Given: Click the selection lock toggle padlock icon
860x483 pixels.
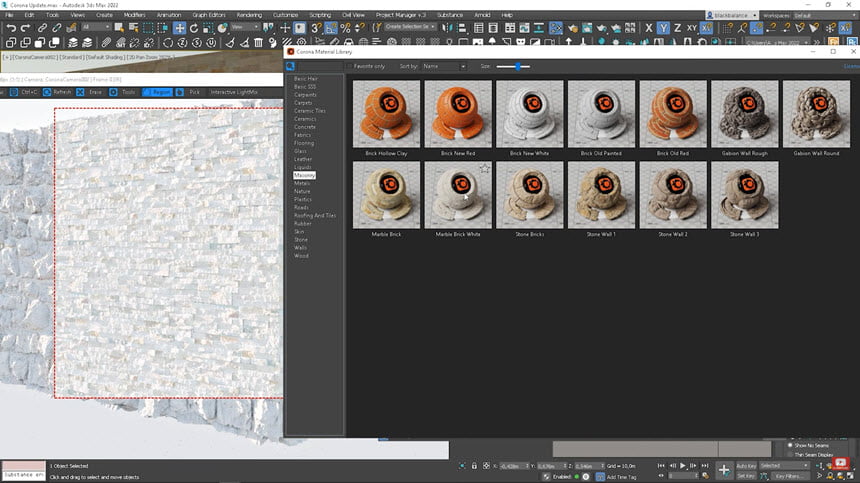Looking at the screenshot, I should coord(474,465).
